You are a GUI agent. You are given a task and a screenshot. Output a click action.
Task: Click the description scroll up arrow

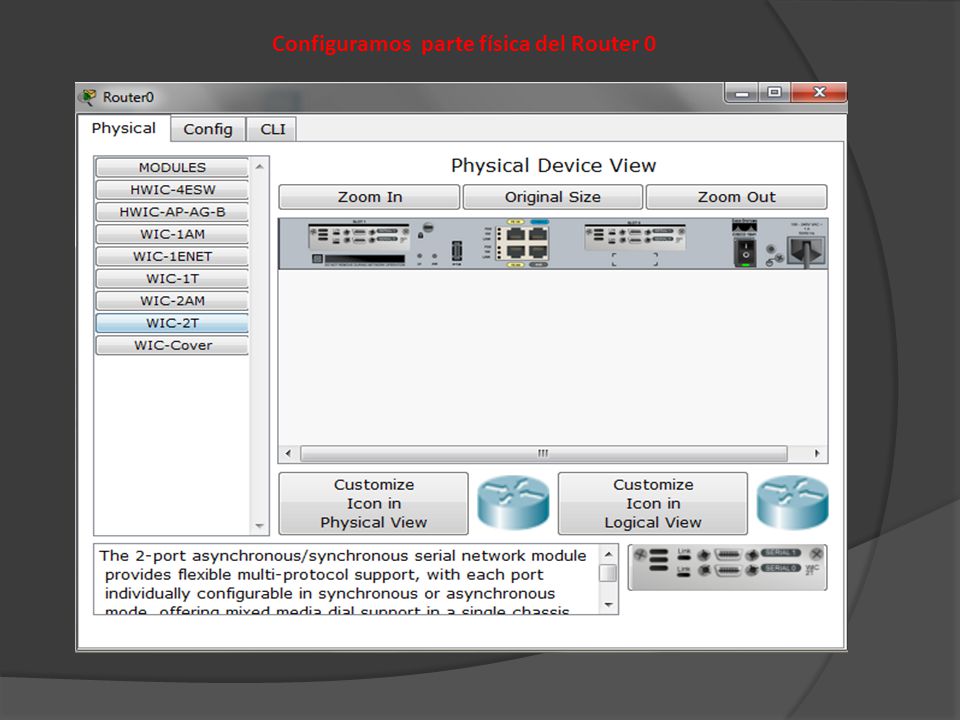click(x=608, y=554)
